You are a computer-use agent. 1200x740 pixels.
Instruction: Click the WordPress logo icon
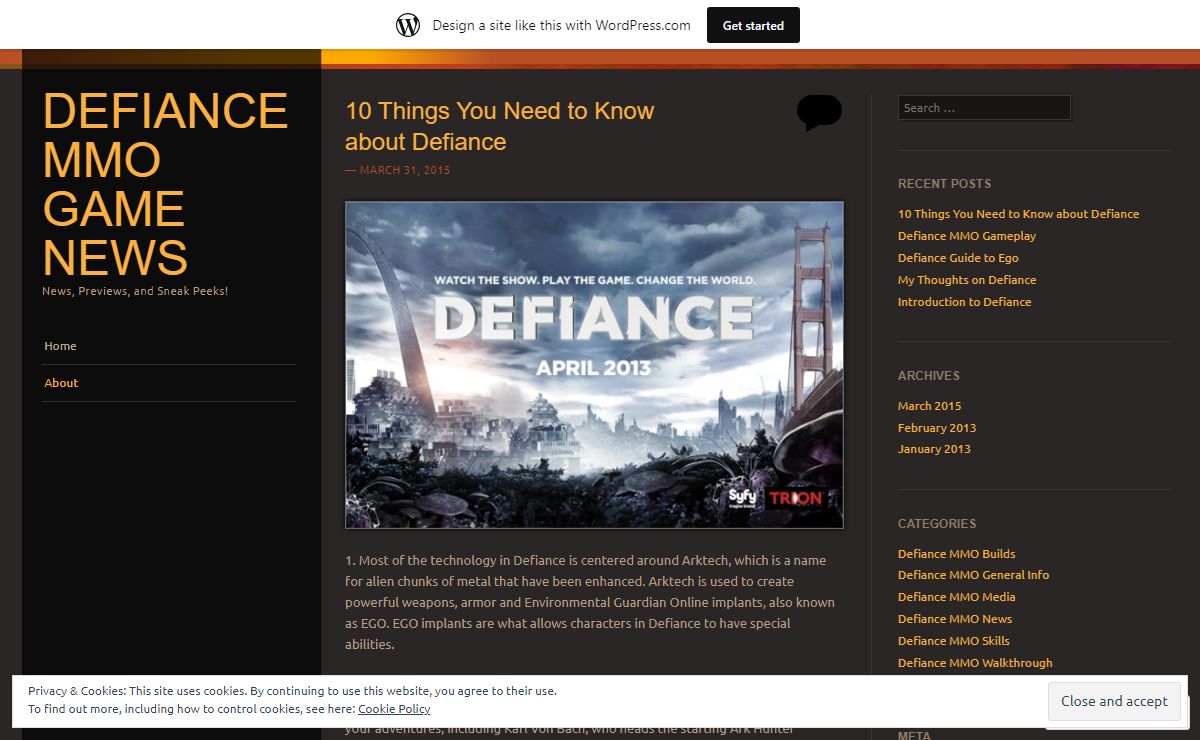coord(408,25)
